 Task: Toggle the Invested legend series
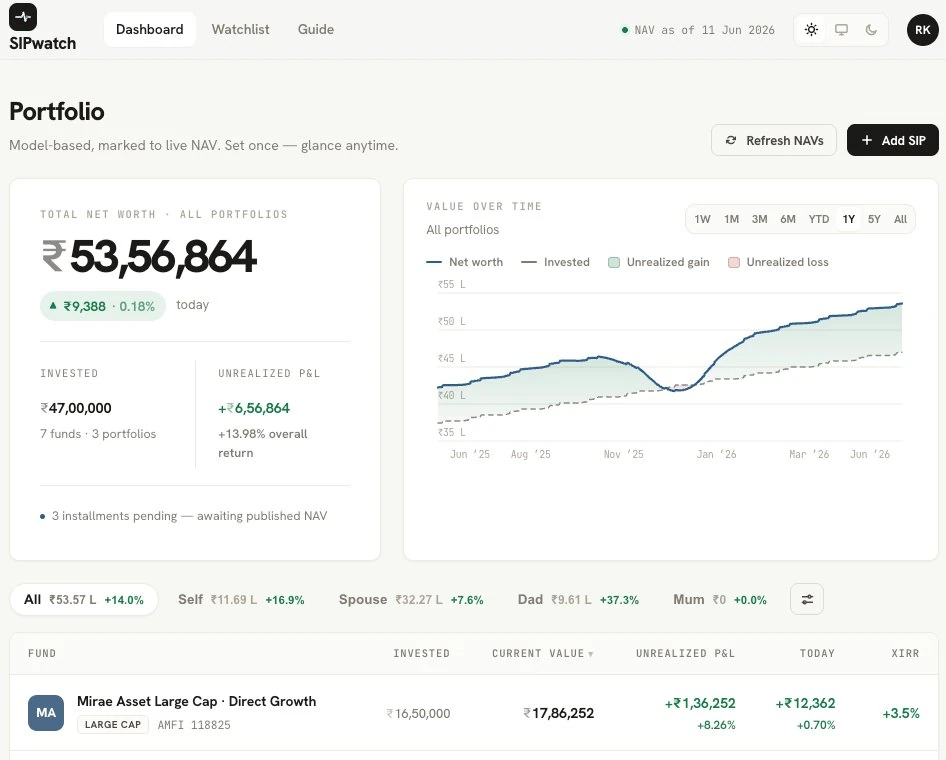point(555,262)
